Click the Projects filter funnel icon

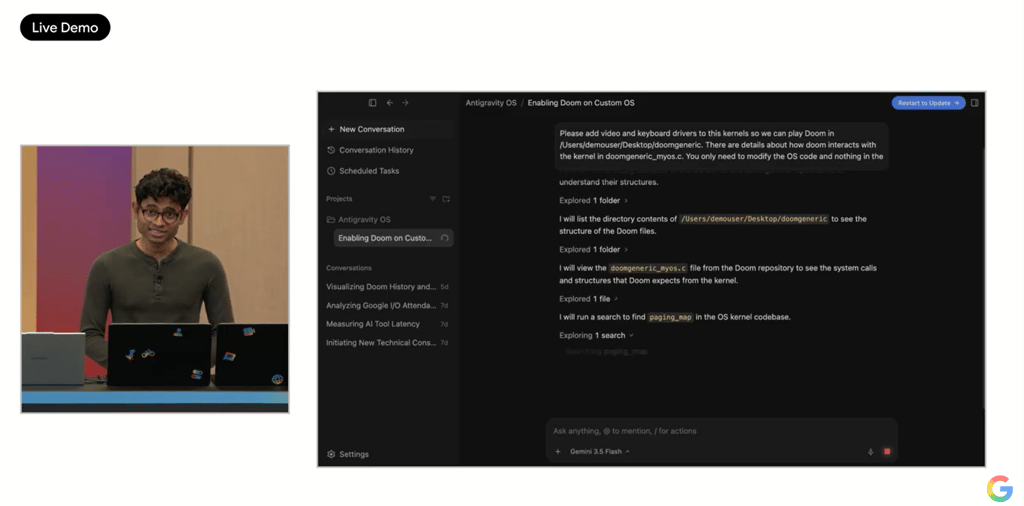[x=432, y=198]
